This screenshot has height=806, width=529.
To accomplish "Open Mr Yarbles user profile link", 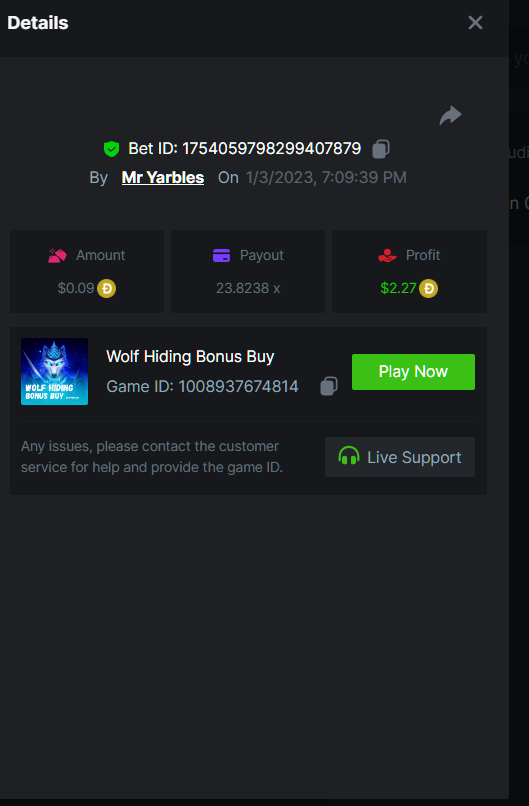I will click(163, 177).
